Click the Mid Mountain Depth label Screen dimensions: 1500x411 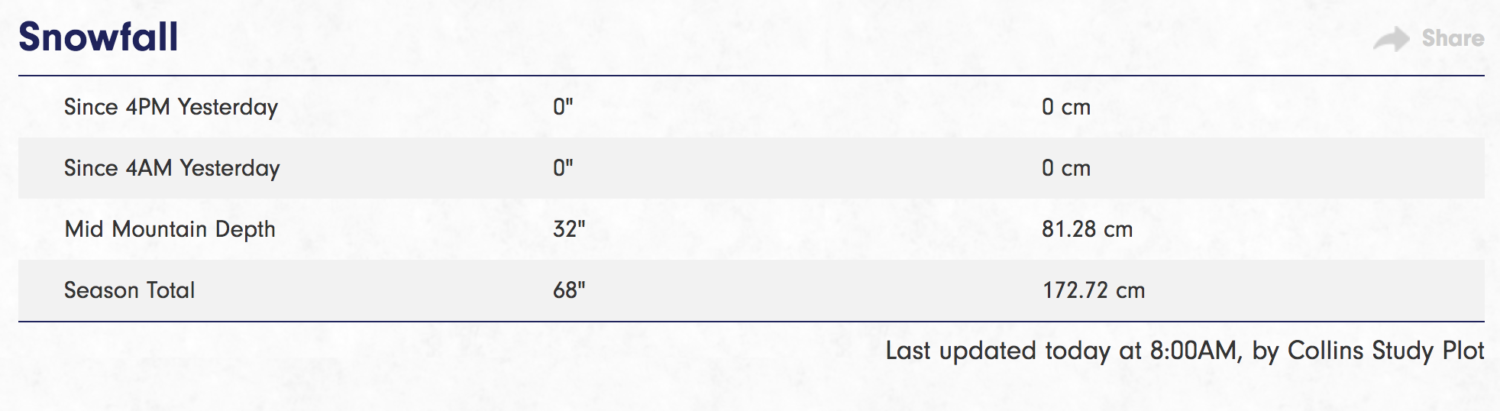[170, 229]
